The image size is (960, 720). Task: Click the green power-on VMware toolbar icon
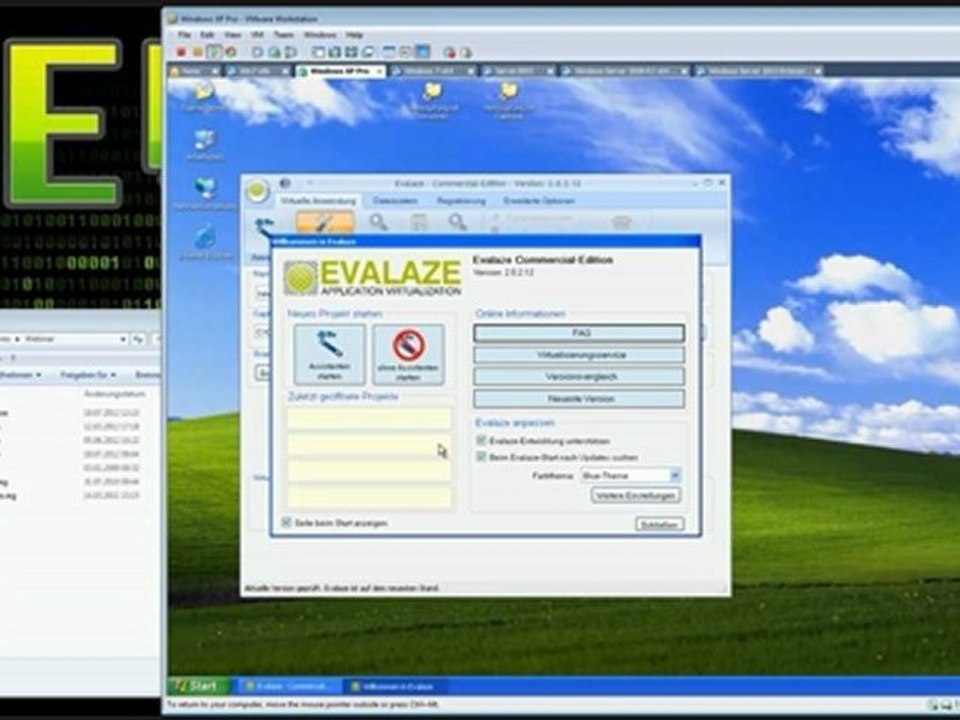pyautogui.click(x=214, y=52)
